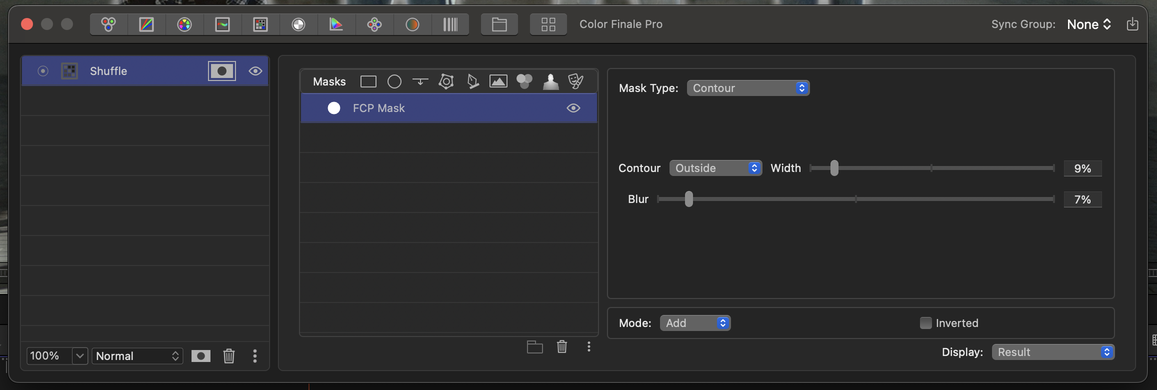Open the Display Result dropdown
This screenshot has width=1157, height=390.
[x=1053, y=352]
